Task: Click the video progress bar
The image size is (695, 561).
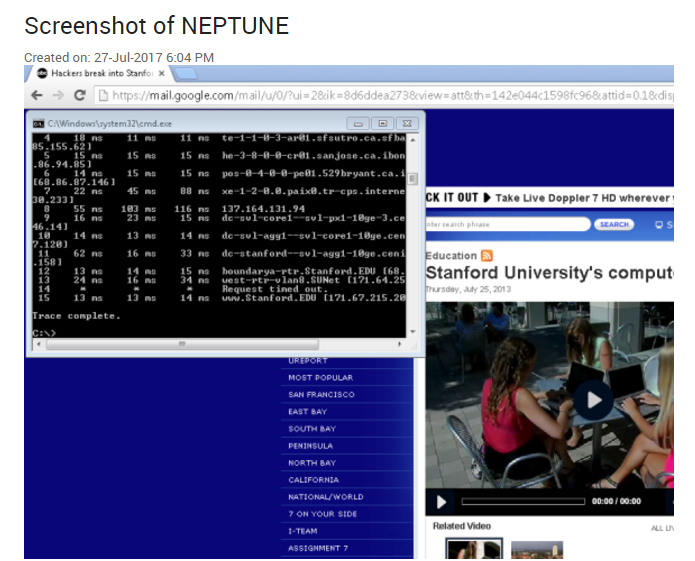Action: pos(522,501)
